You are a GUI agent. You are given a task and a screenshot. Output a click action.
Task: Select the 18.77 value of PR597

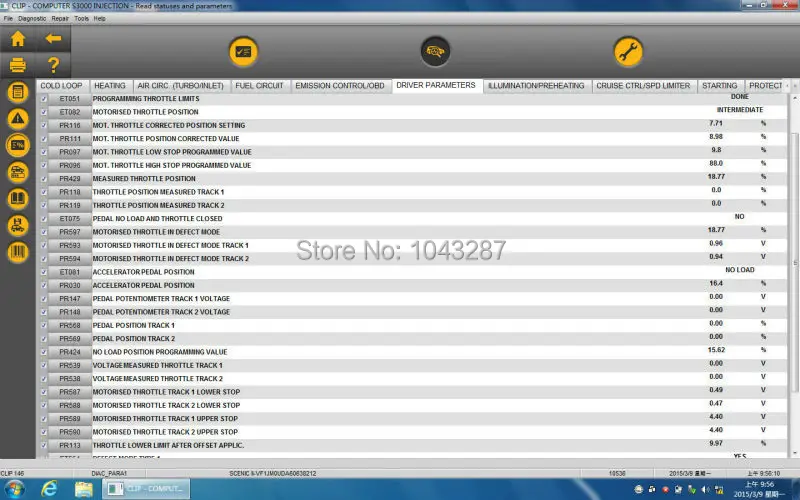coord(716,230)
